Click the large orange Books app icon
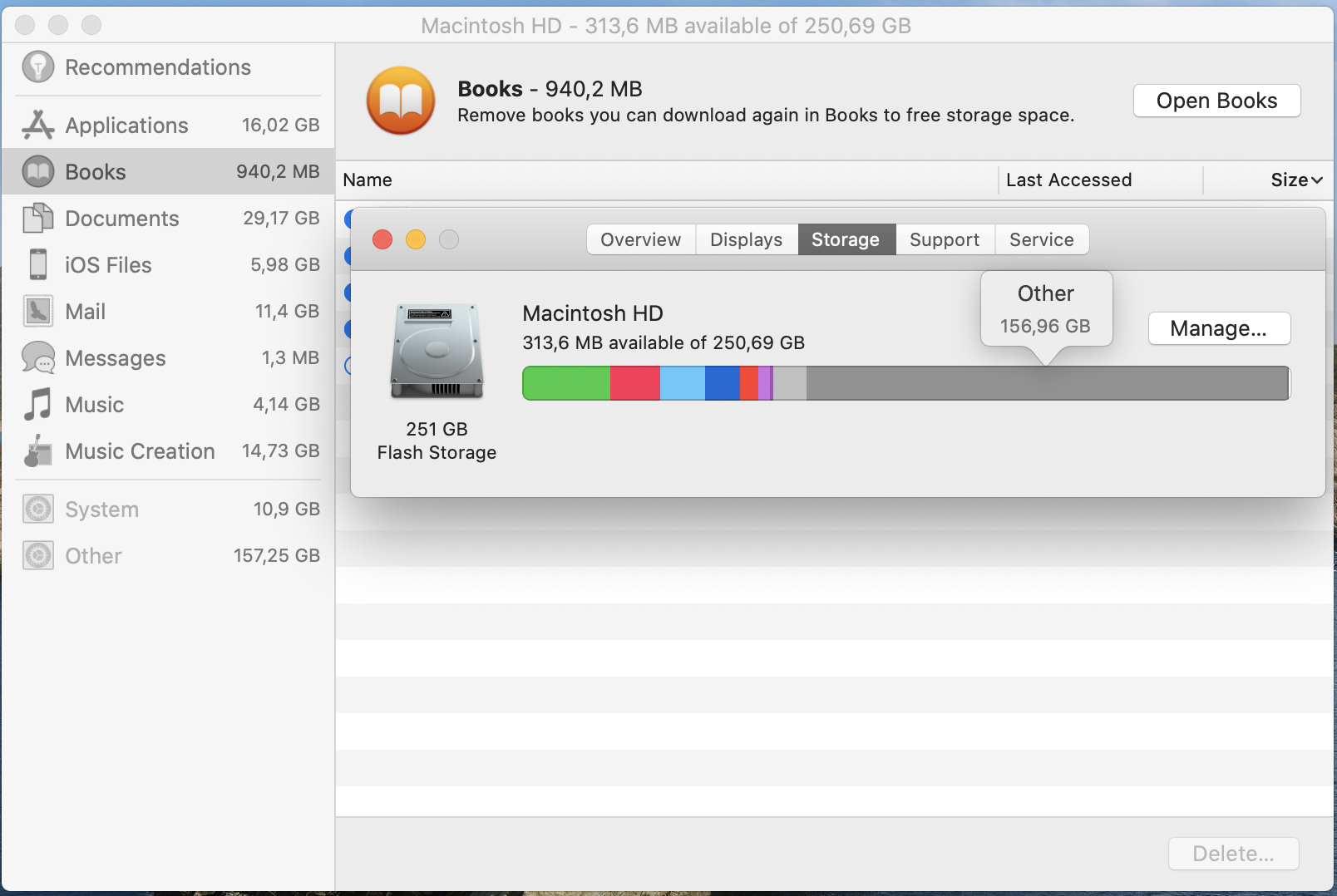 401,101
